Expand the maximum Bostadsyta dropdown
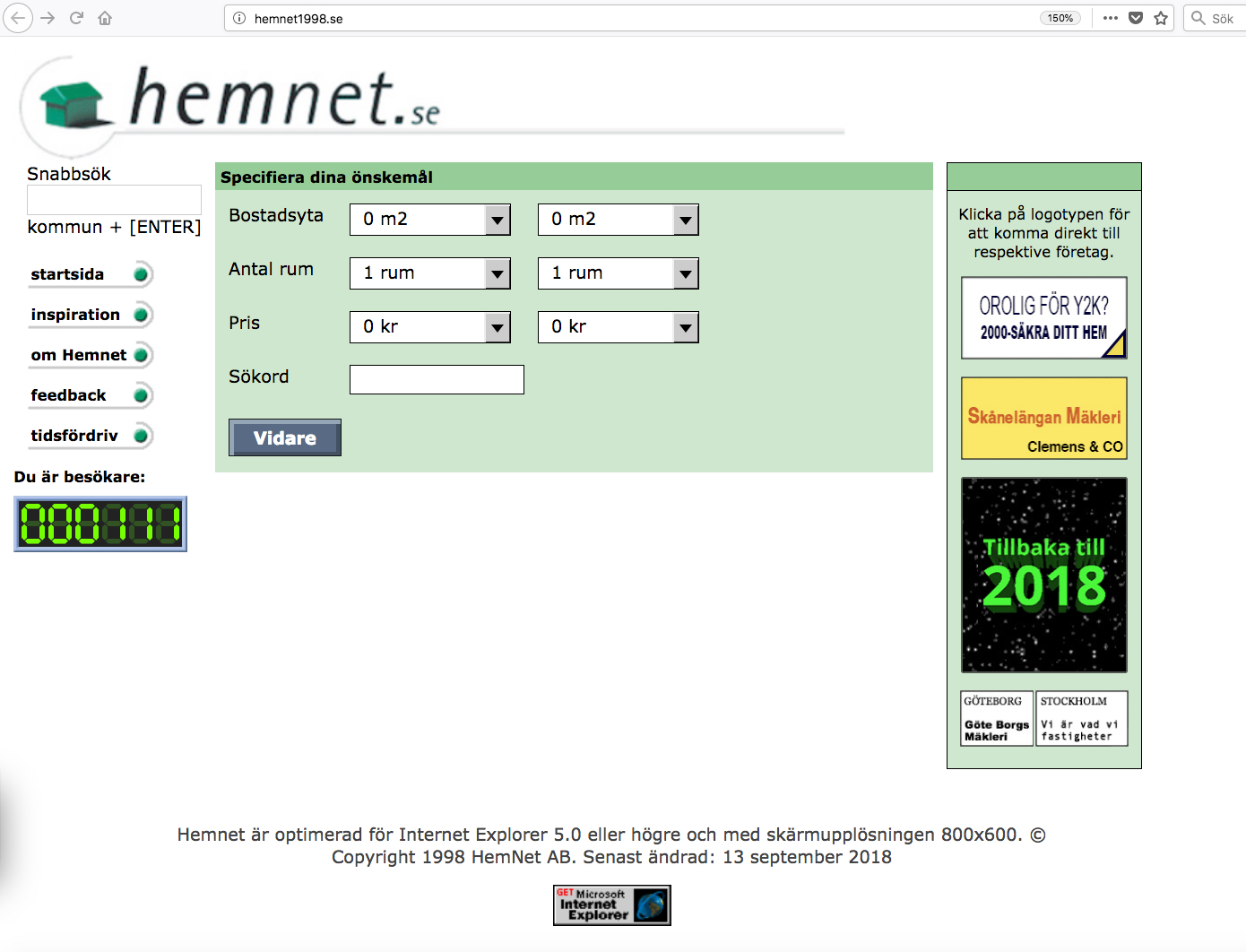This screenshot has height=952, width=1246. 618,220
